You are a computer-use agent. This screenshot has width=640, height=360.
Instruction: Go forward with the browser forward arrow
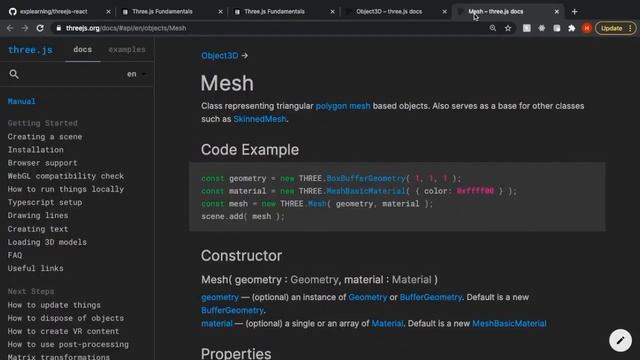pyautogui.click(x=25, y=28)
